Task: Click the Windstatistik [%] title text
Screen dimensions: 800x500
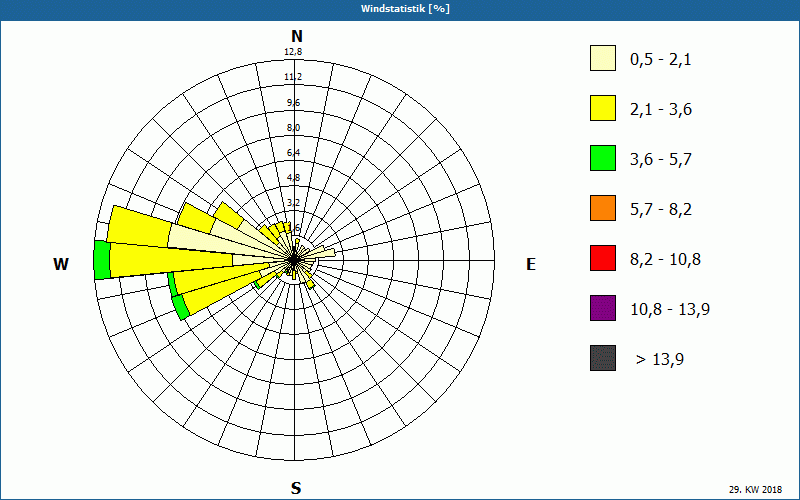Action: [x=405, y=9]
